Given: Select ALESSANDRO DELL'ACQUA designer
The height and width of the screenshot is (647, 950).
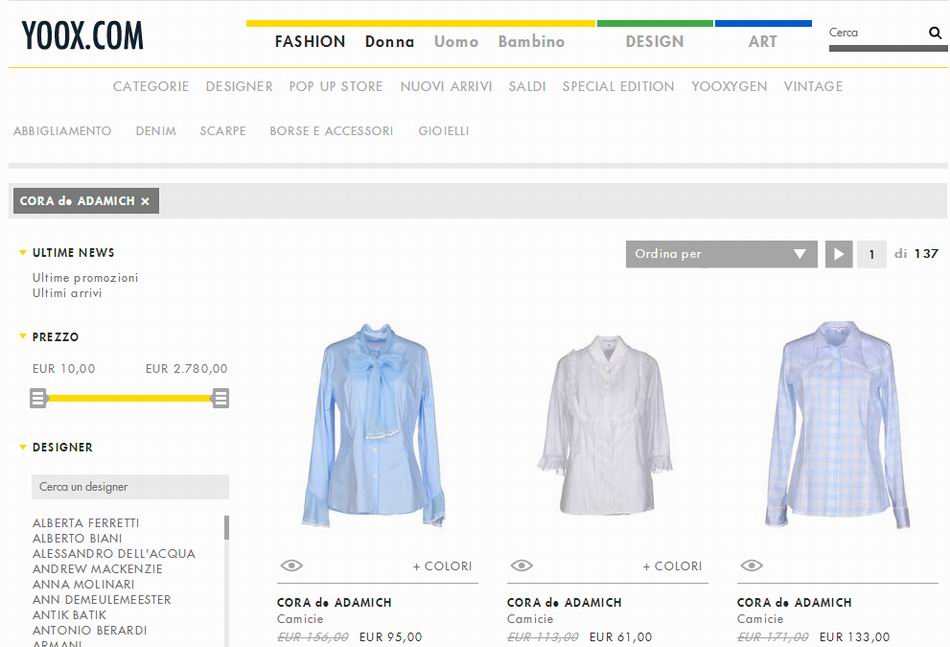Looking at the screenshot, I should 114,554.
